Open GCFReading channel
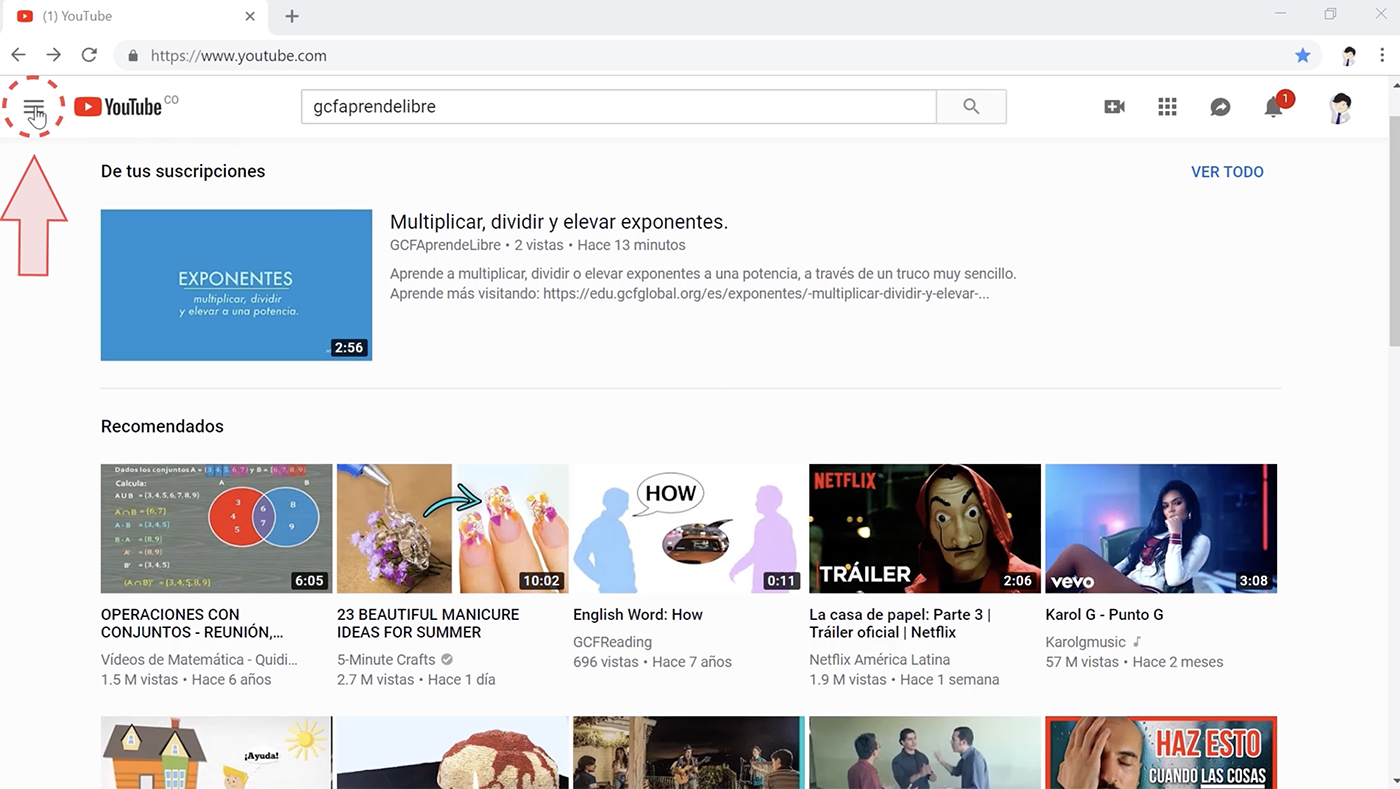The image size is (1400, 789). tap(612, 642)
